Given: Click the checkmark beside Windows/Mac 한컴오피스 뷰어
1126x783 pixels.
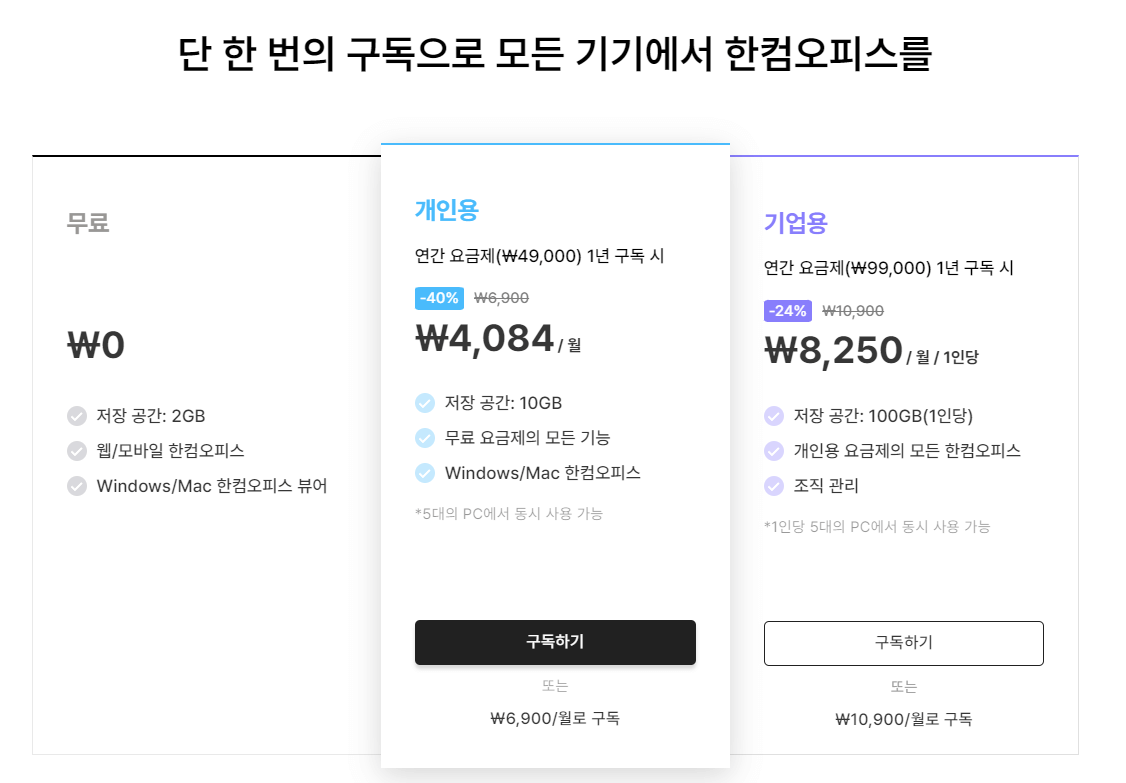Looking at the screenshot, I should [x=77, y=485].
